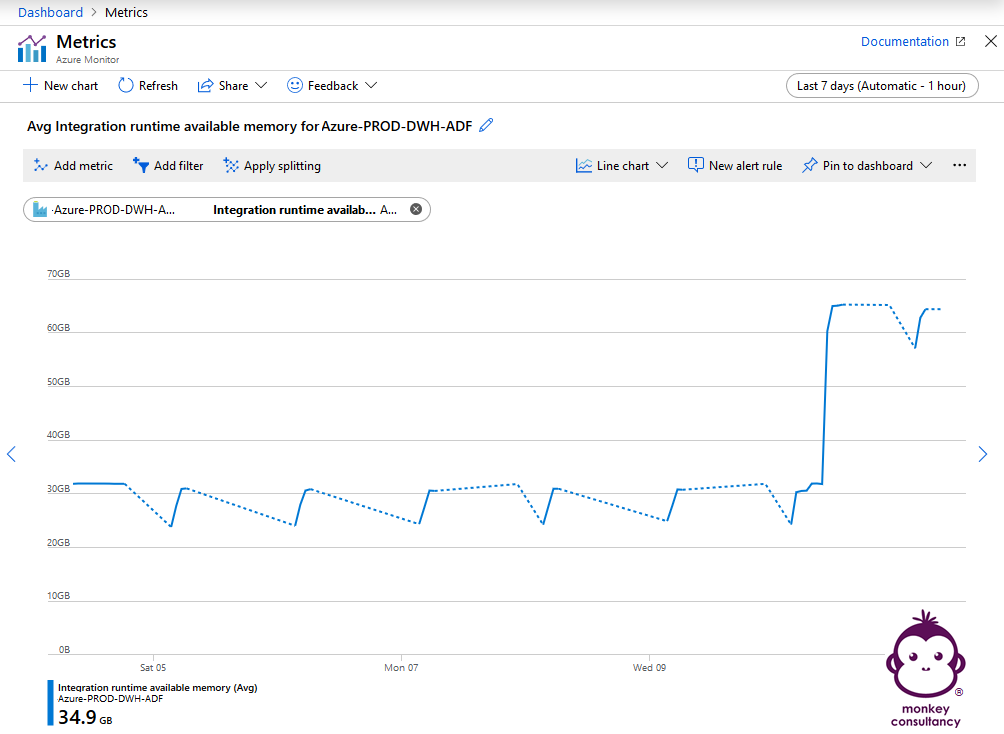Click the blue legend color bar
The width and height of the screenshot is (1004, 734).
51,703
